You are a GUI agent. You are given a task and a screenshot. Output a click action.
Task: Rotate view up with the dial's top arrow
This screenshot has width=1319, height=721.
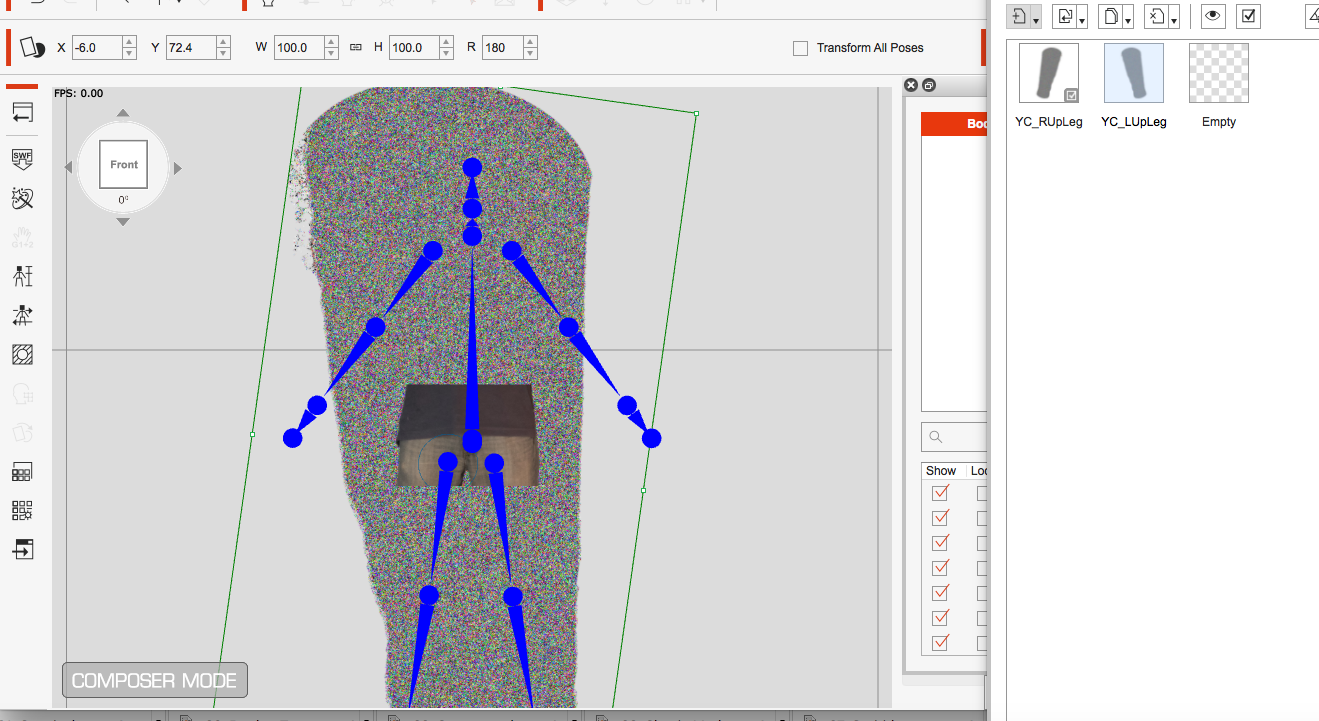click(x=123, y=112)
